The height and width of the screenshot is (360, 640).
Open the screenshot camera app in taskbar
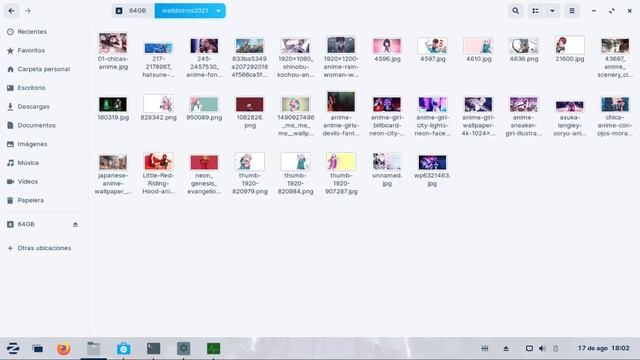124,349
